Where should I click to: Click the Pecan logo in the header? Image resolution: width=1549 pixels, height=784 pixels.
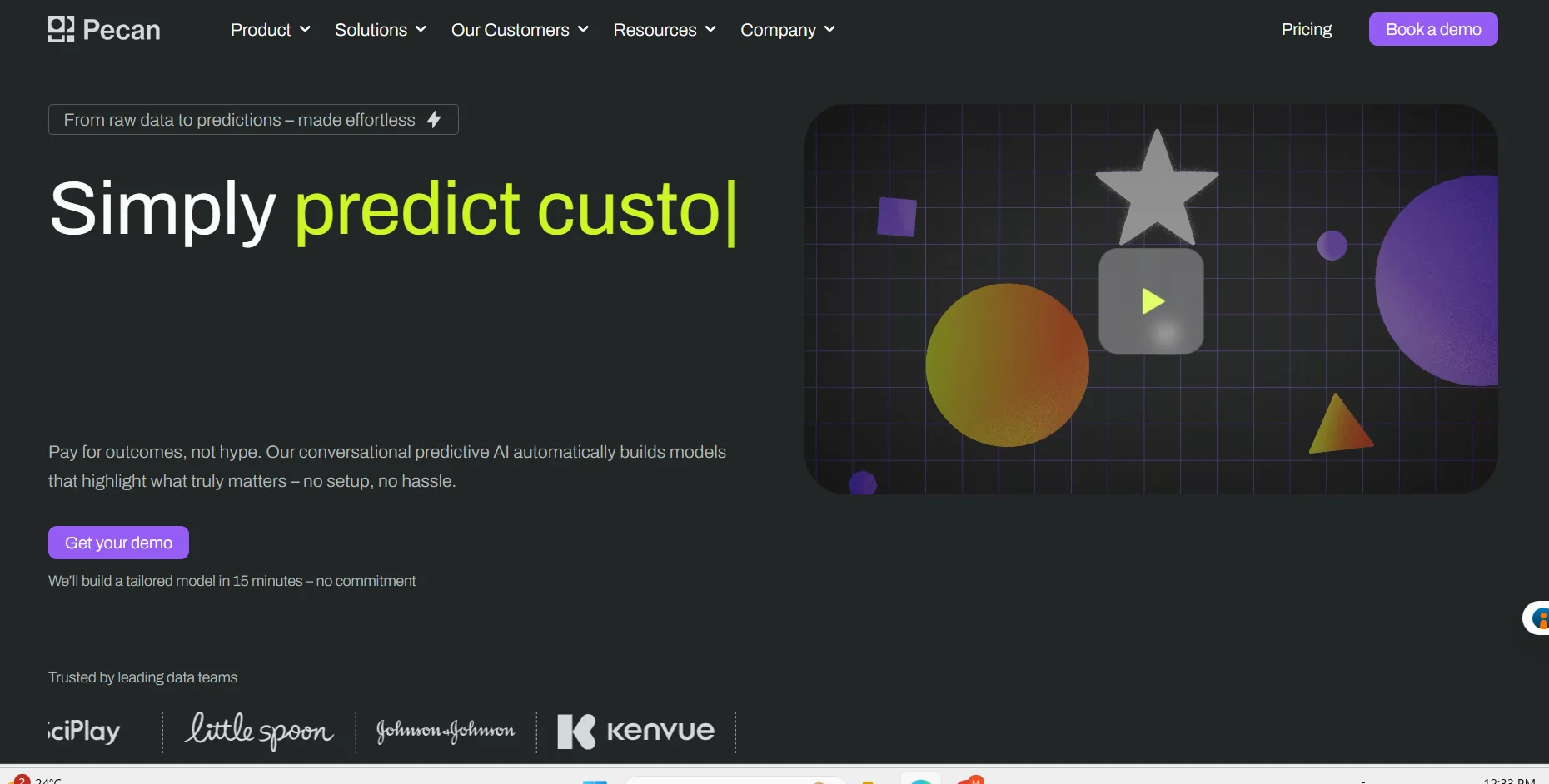[104, 30]
